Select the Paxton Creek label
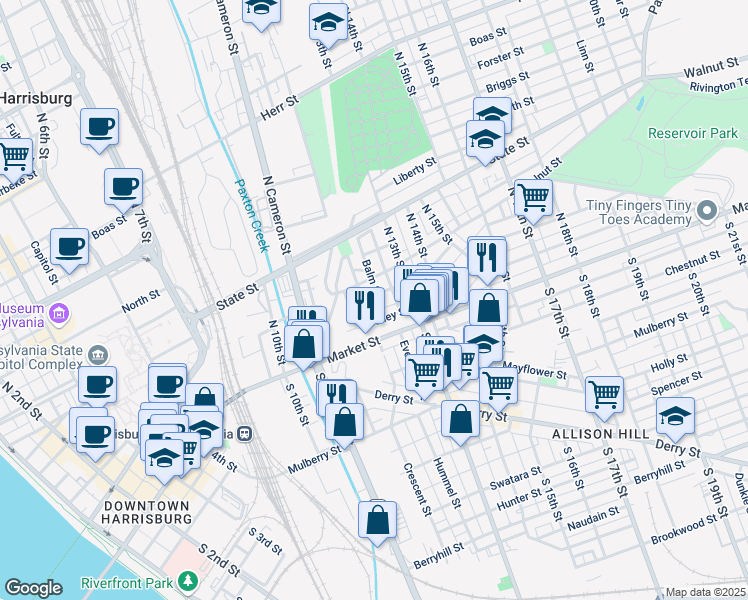The height and width of the screenshot is (600, 748). click(252, 215)
